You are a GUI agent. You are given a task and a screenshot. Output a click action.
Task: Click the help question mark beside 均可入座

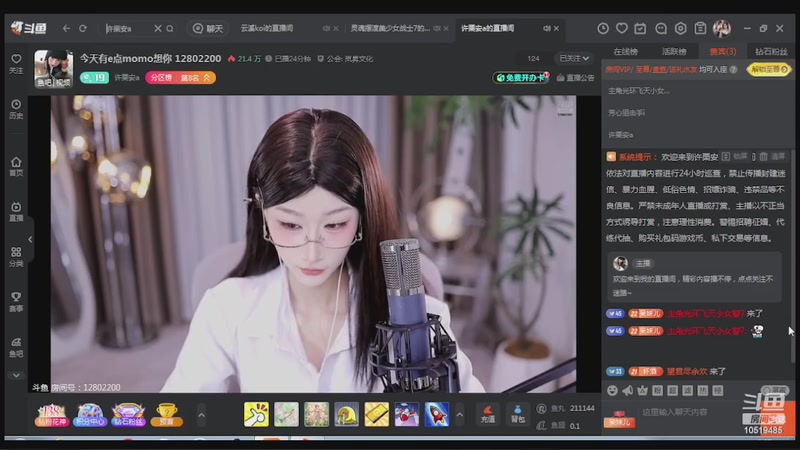733,69
